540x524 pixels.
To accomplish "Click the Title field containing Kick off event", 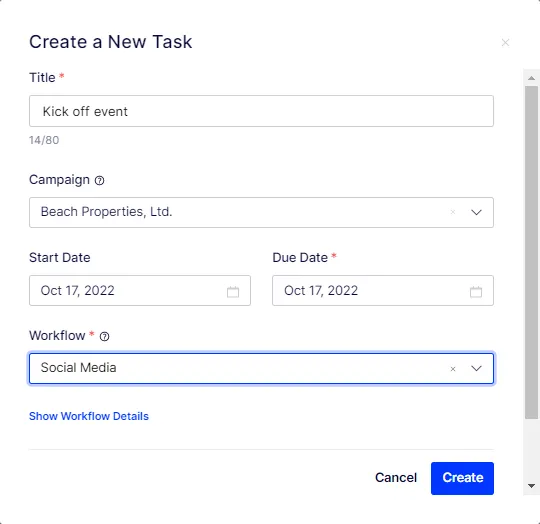I will point(261,111).
